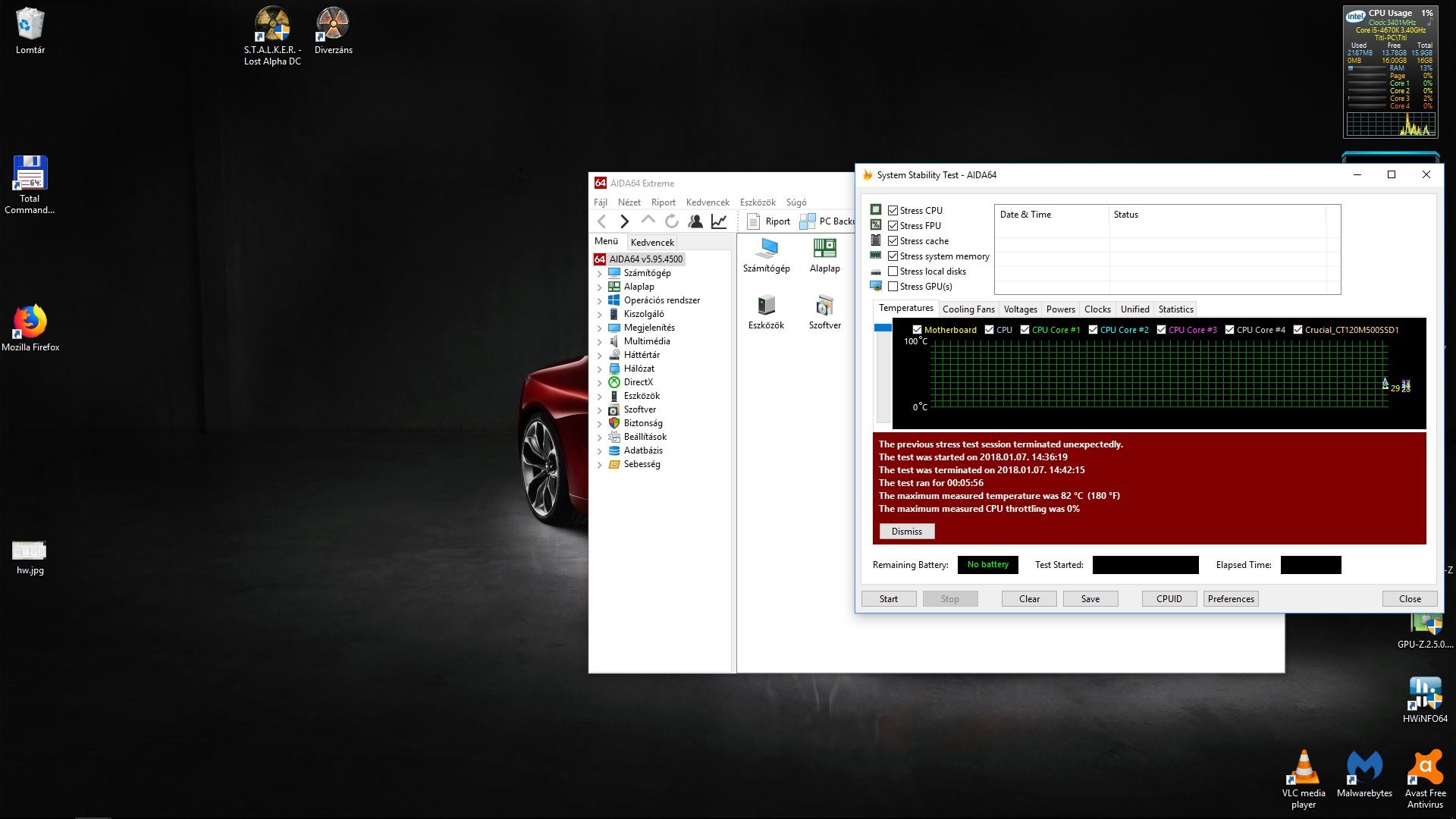Click the refresh icon in AIDA64 toolbar

(671, 221)
